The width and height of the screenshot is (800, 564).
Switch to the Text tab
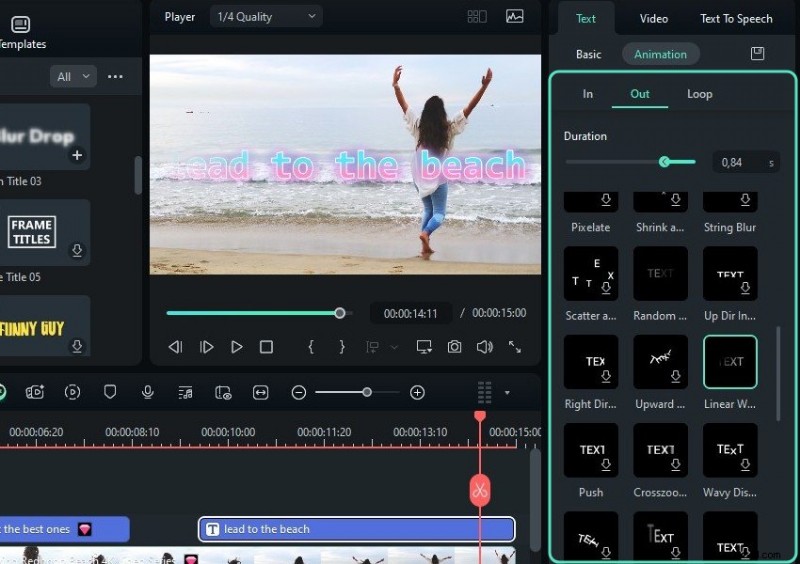point(585,19)
